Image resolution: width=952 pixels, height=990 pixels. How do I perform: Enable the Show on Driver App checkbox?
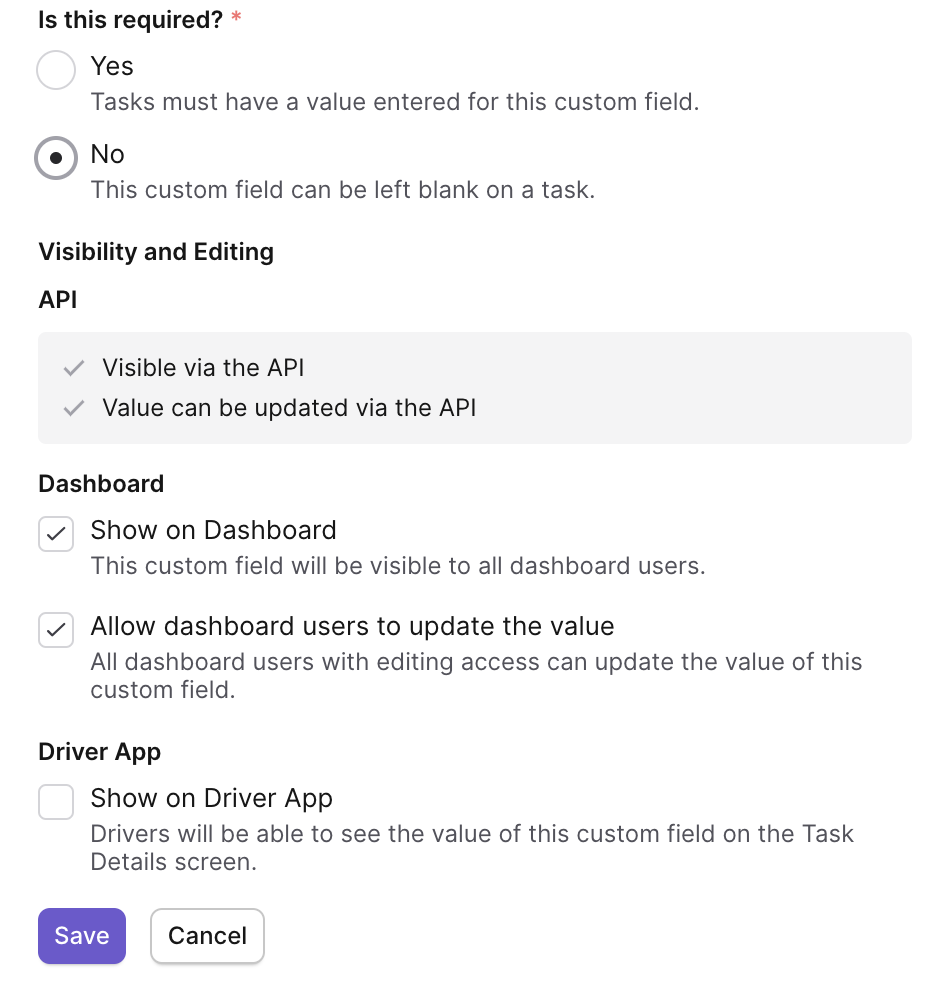pyautogui.click(x=56, y=802)
